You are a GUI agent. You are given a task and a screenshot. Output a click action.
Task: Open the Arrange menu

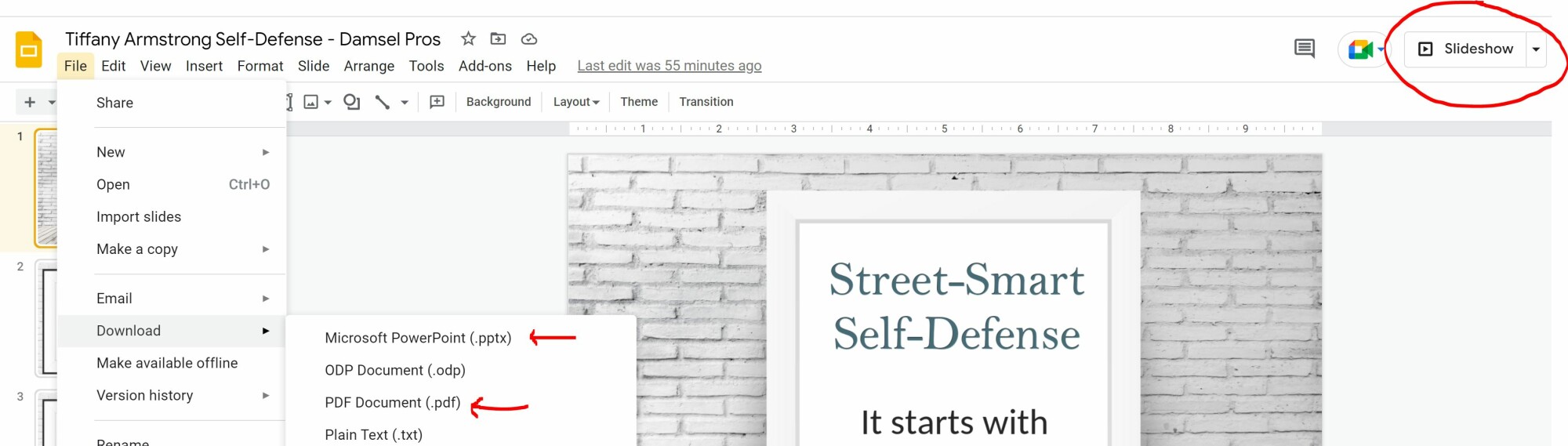(369, 66)
